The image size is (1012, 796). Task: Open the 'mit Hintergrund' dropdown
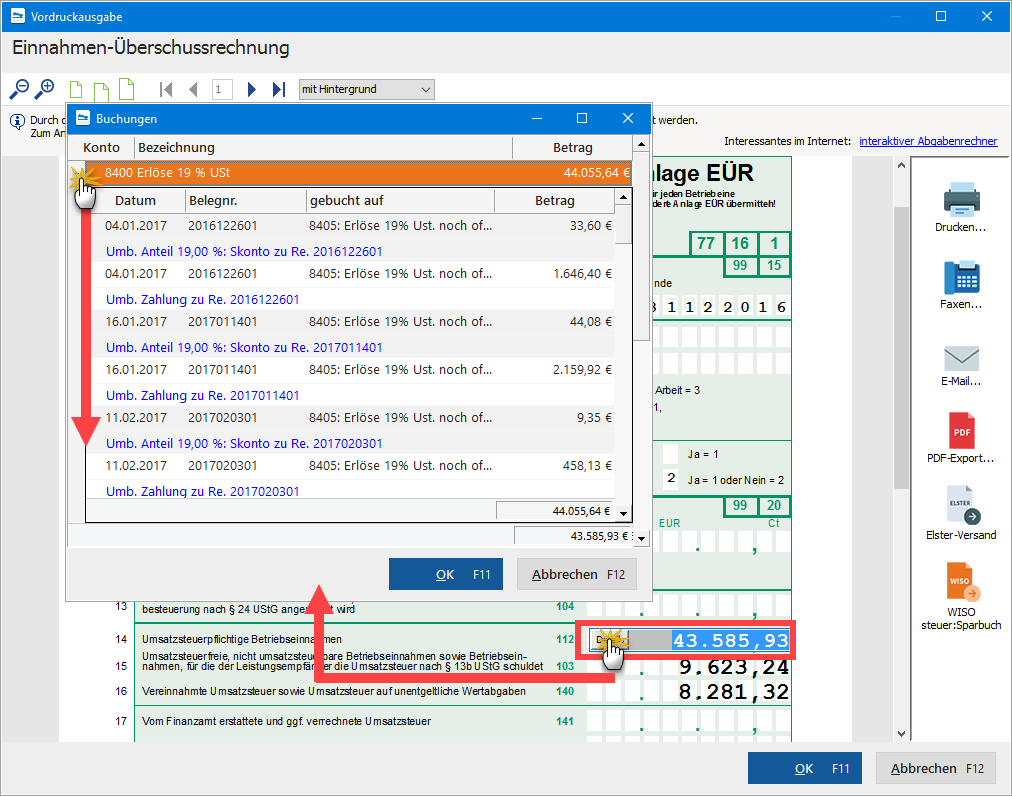(x=367, y=89)
